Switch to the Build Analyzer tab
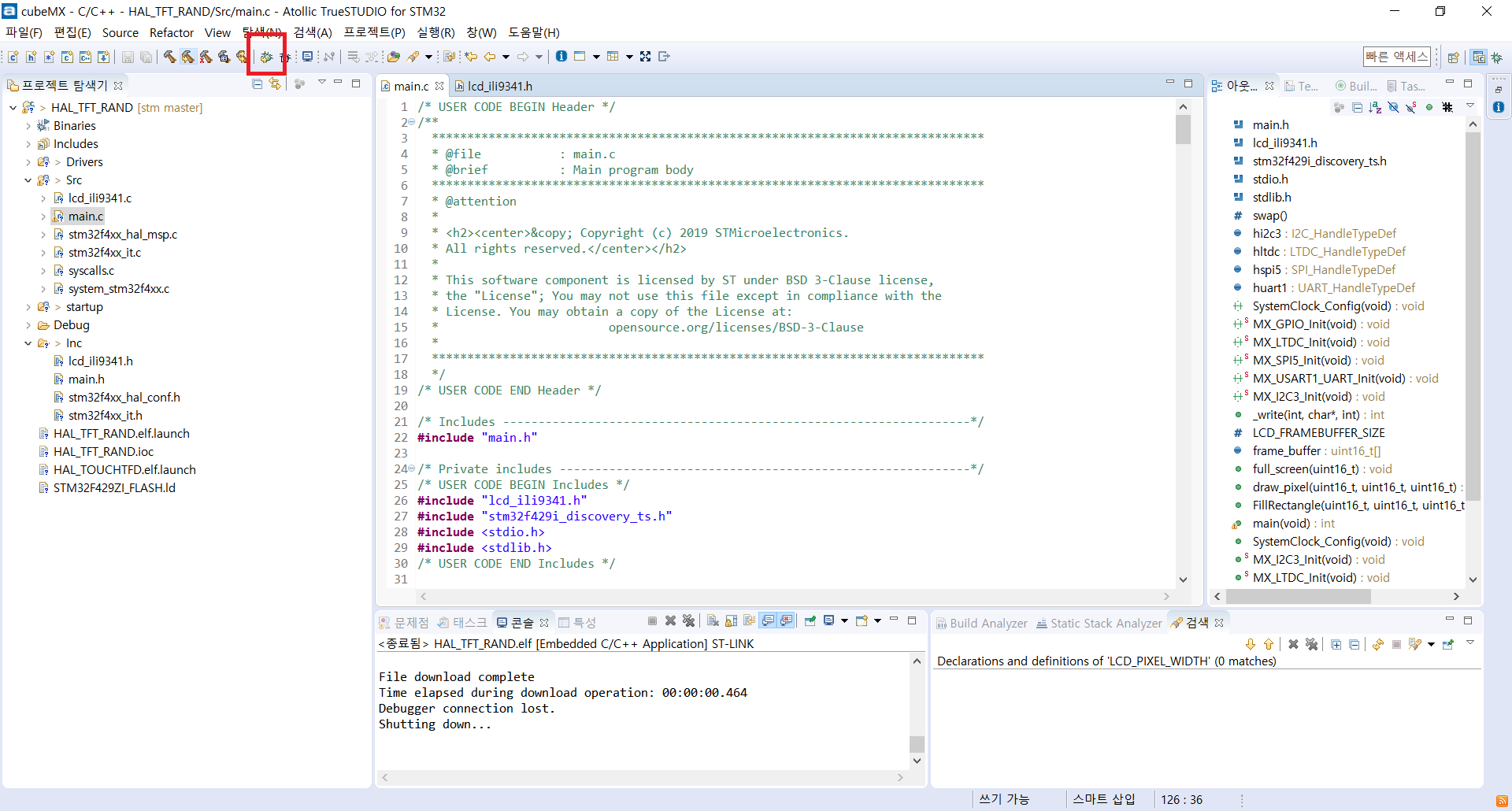Image resolution: width=1512 pixels, height=811 pixels. [981, 623]
